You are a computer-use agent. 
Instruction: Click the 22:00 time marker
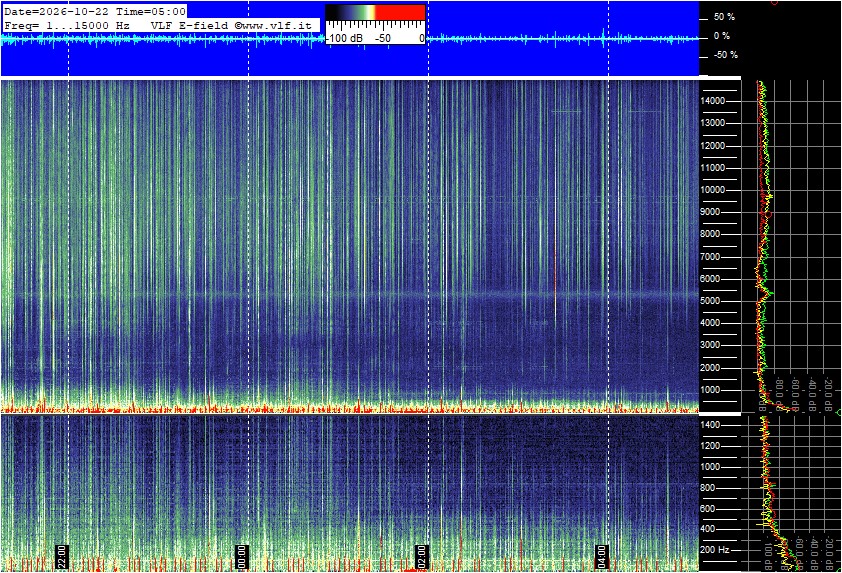[63, 556]
